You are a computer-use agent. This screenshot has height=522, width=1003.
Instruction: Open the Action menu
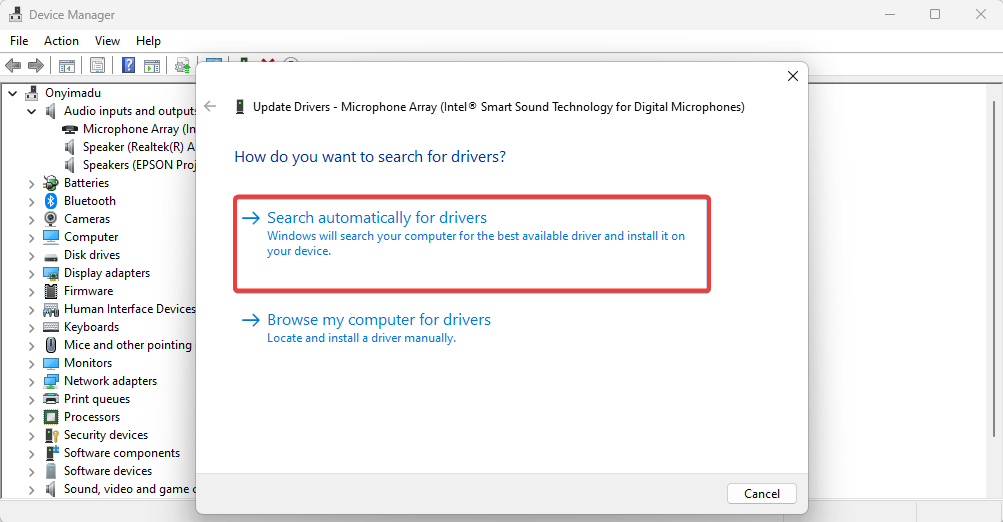click(x=61, y=41)
